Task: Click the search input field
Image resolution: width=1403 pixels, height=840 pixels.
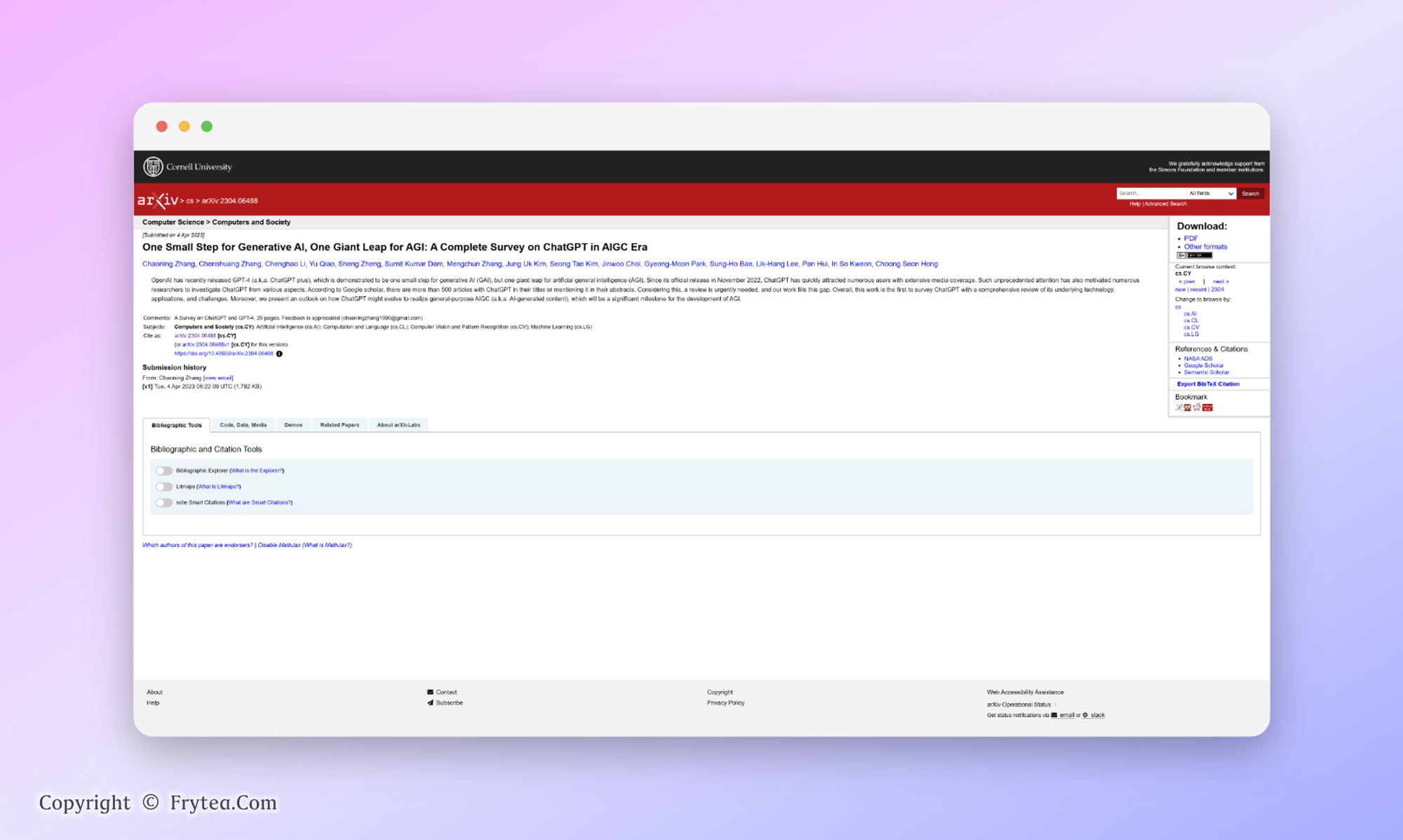Action: tap(1150, 193)
